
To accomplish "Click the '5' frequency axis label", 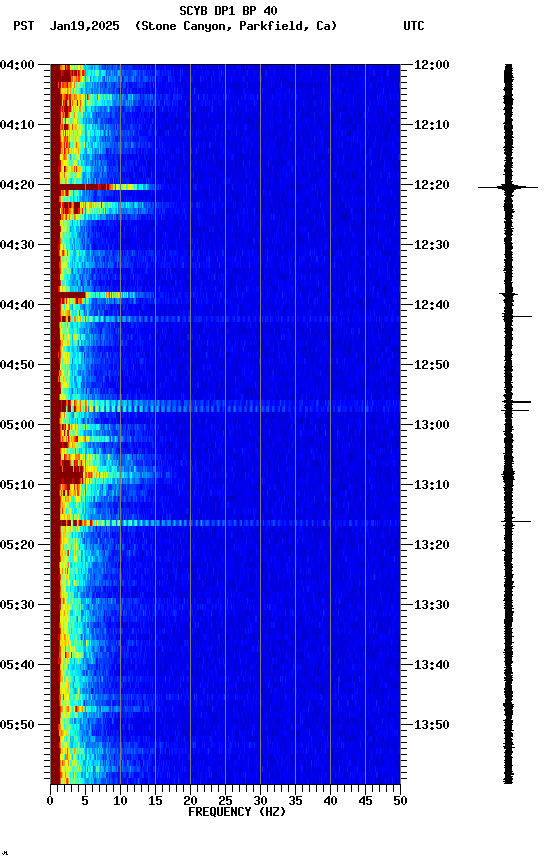I will 85,801.
